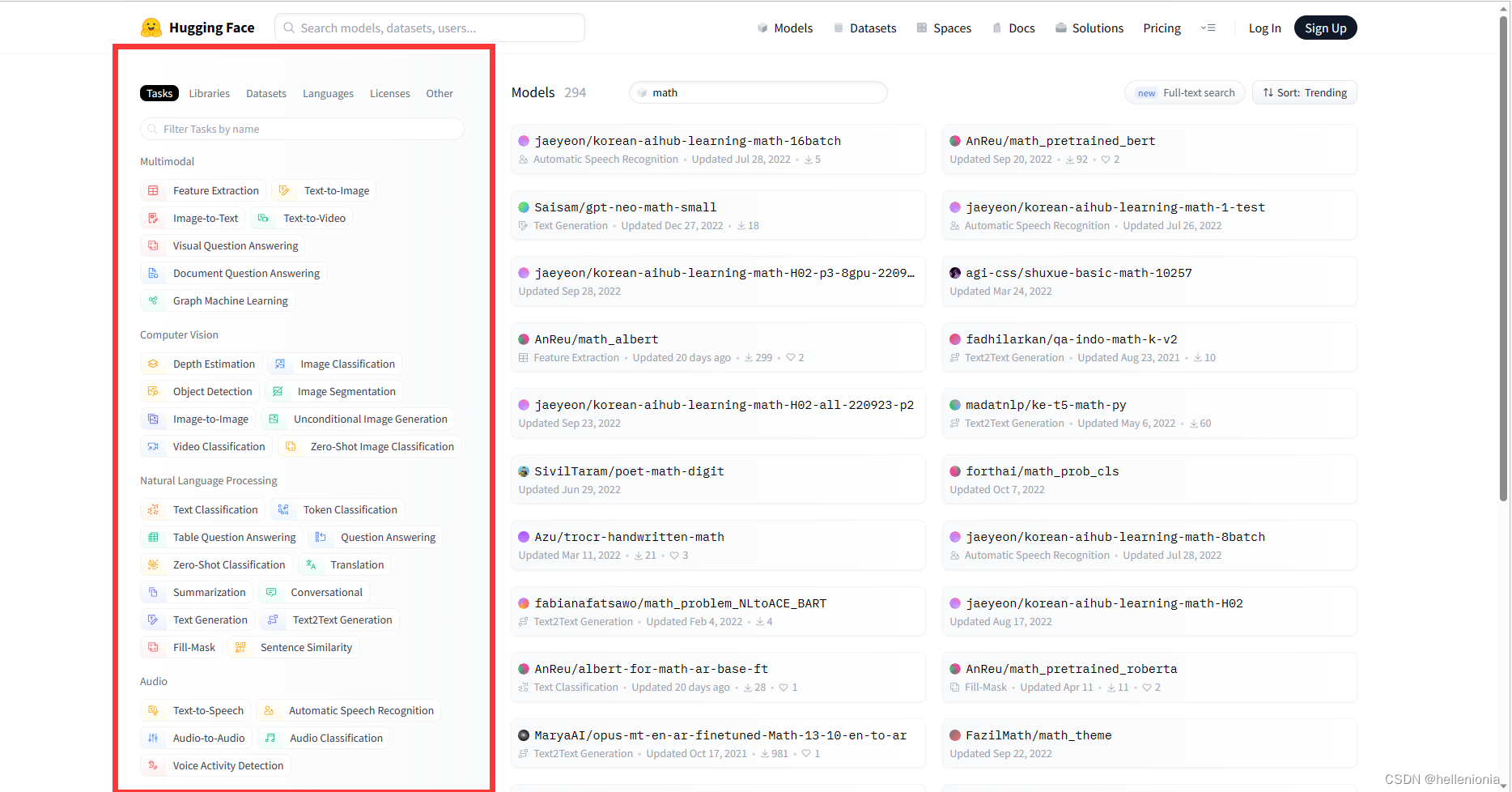Switch to the Other filter tab
Viewport: 1512px width, 792px height.
pyautogui.click(x=440, y=94)
